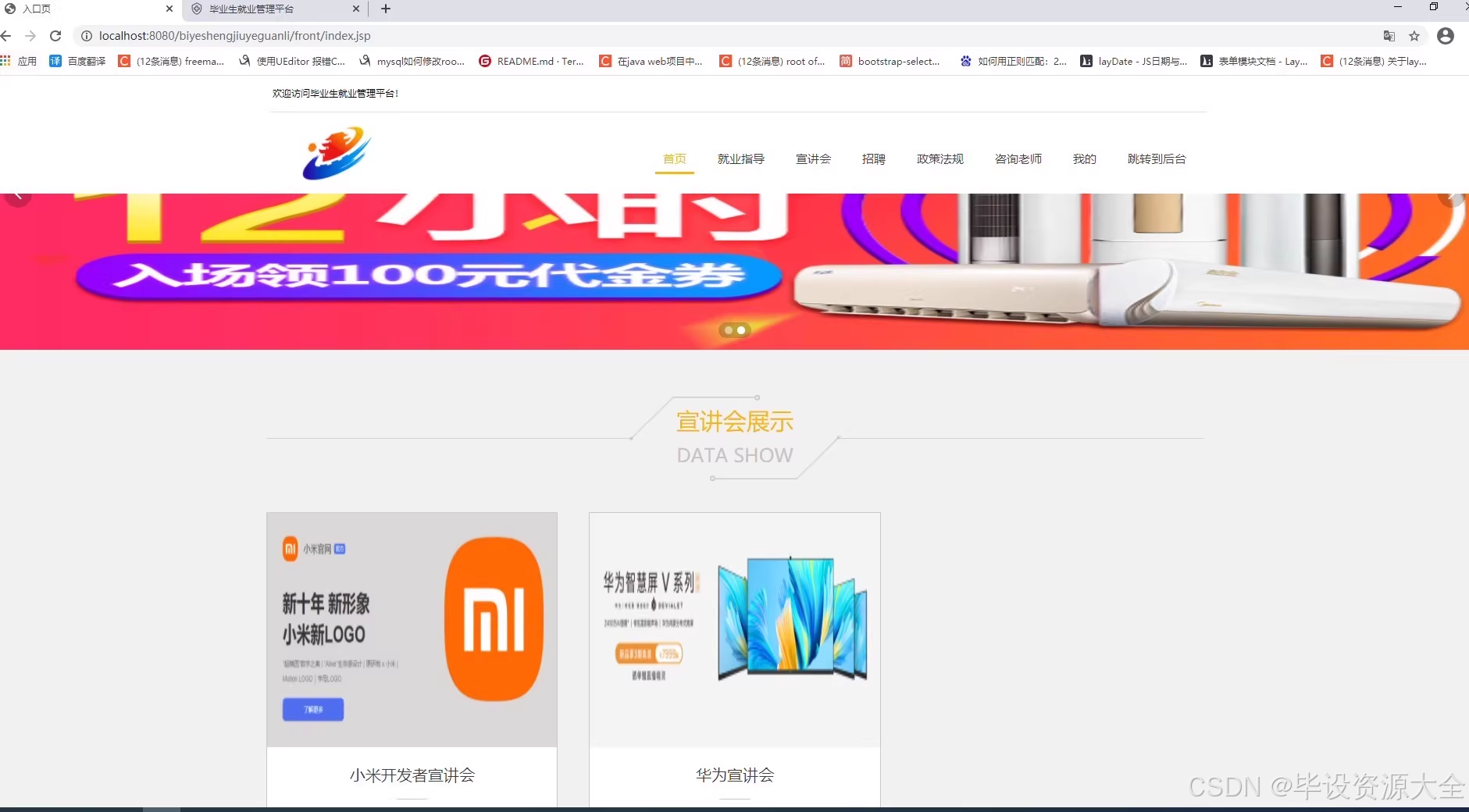Open the 小米新LOGO card thumbnail
Image resolution: width=1469 pixels, height=812 pixels.
[x=412, y=630]
